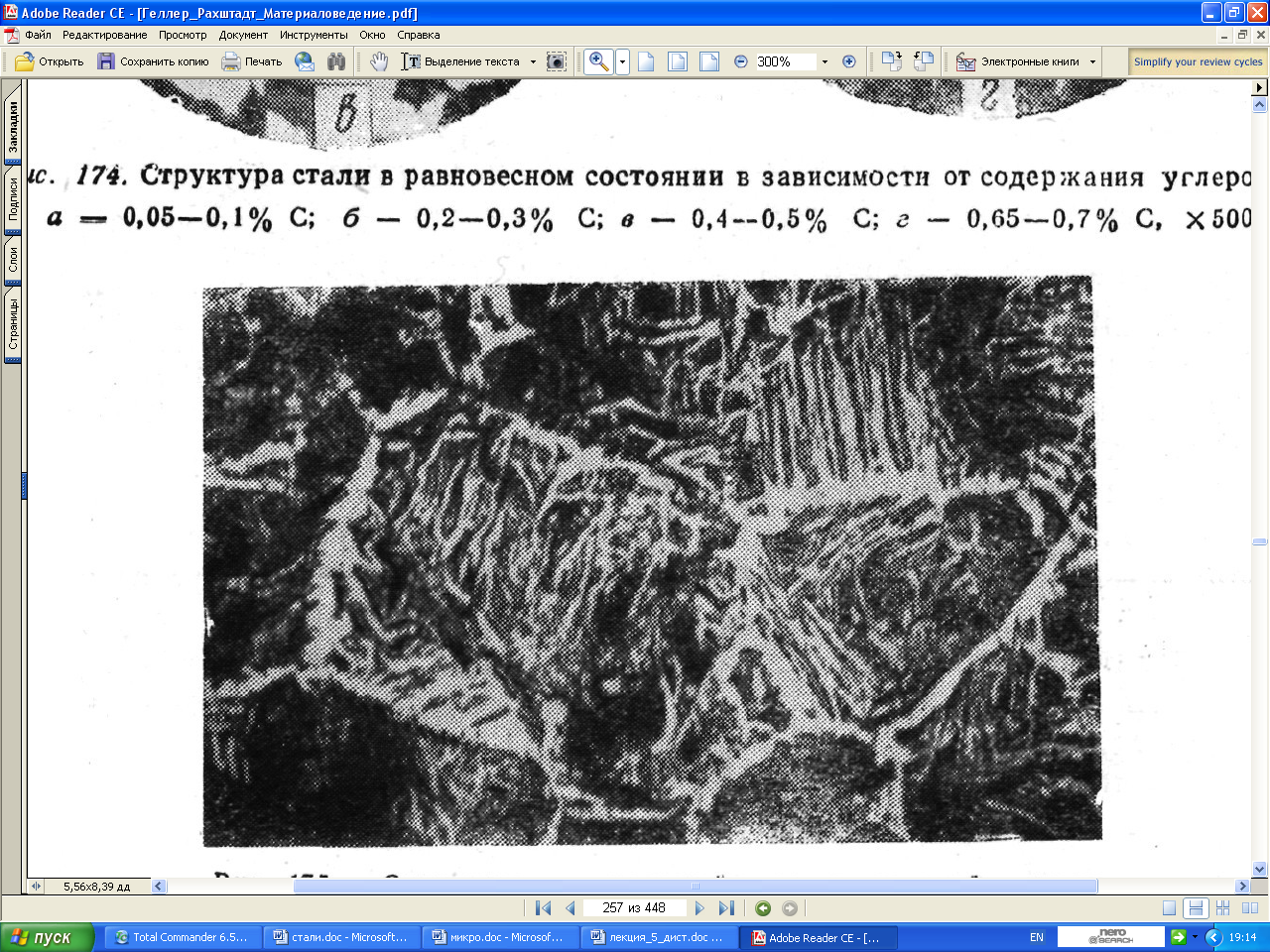Open the Подписи side panel tab
The height and width of the screenshot is (952, 1270).
coord(13,199)
